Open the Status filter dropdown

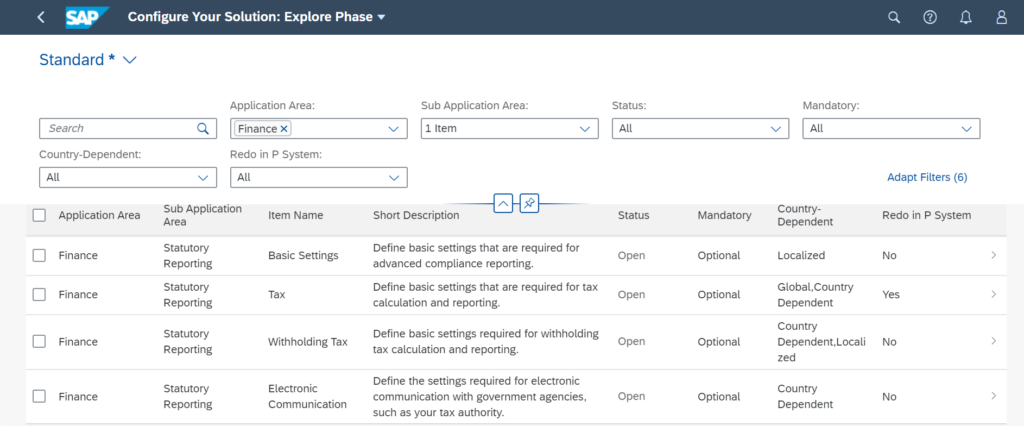(x=775, y=129)
